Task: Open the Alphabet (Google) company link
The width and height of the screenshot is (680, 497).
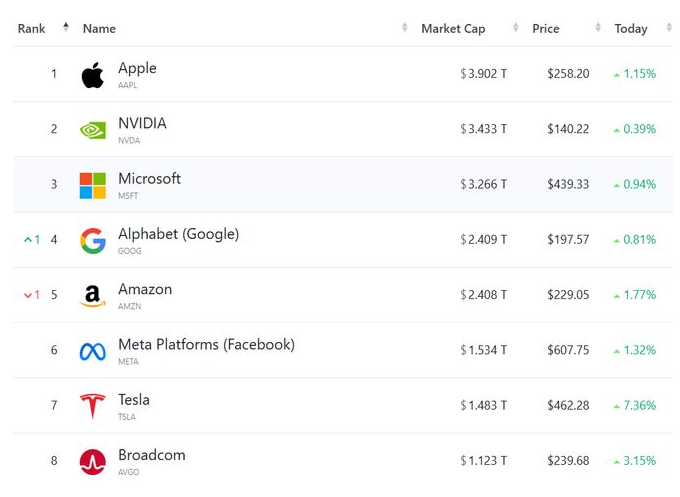Action: (x=178, y=234)
